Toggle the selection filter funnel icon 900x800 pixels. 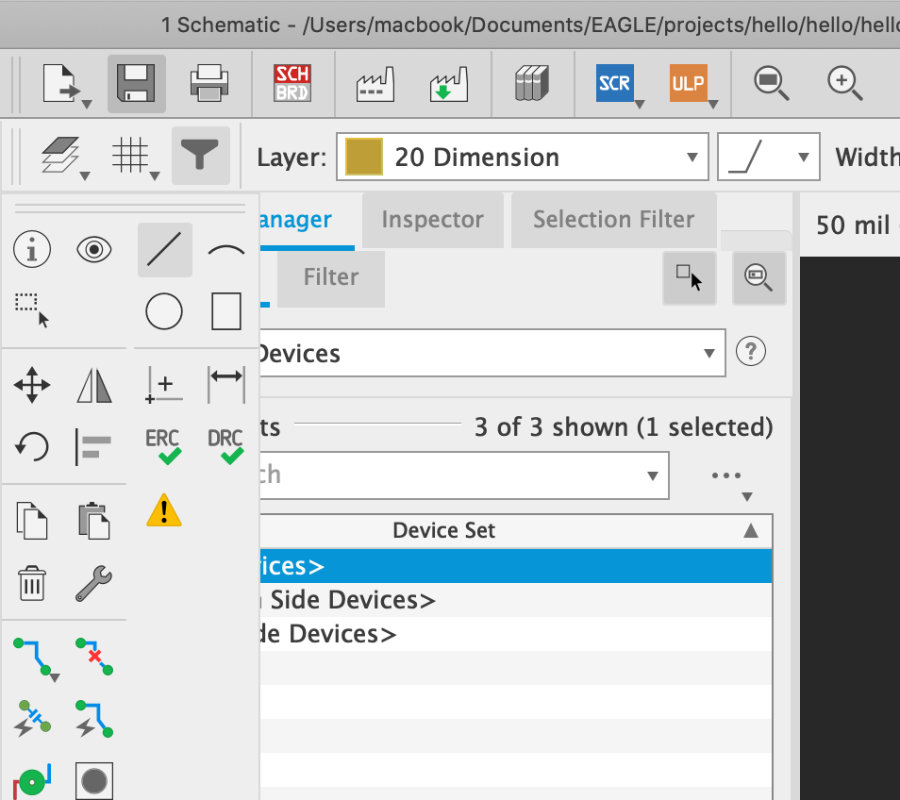pos(200,156)
